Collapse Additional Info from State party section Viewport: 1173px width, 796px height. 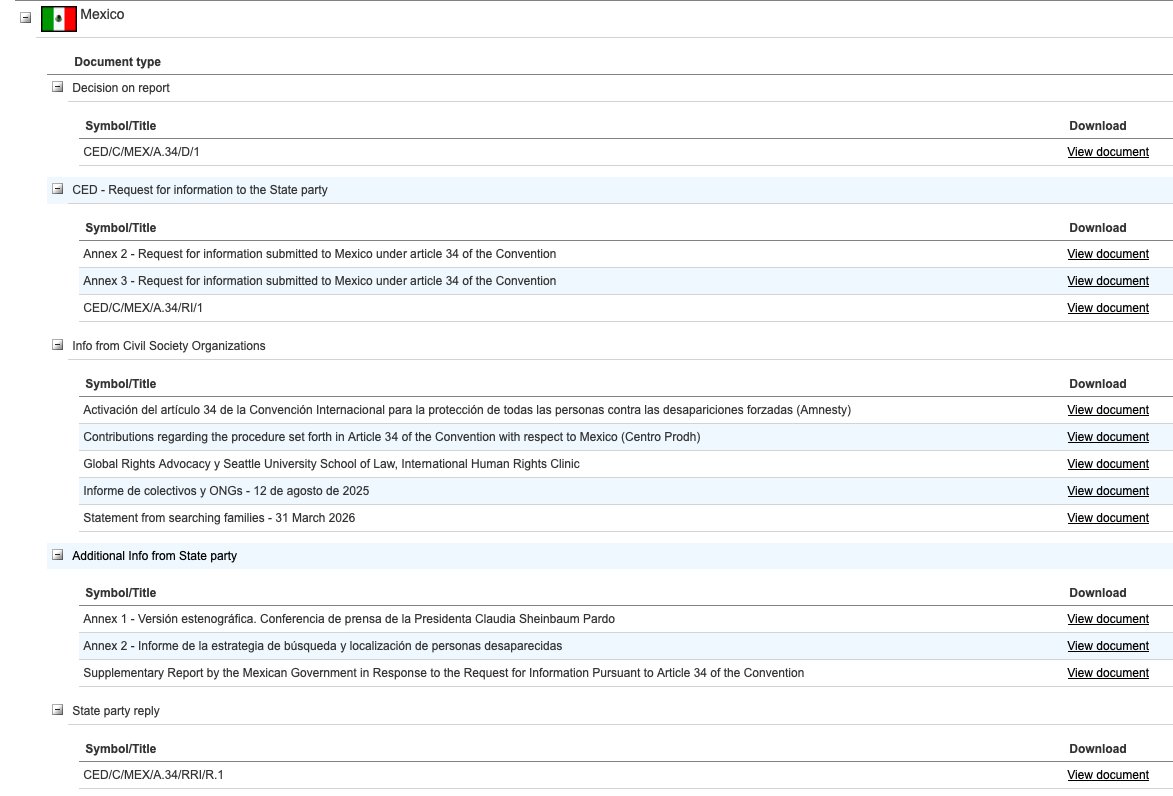click(x=58, y=554)
